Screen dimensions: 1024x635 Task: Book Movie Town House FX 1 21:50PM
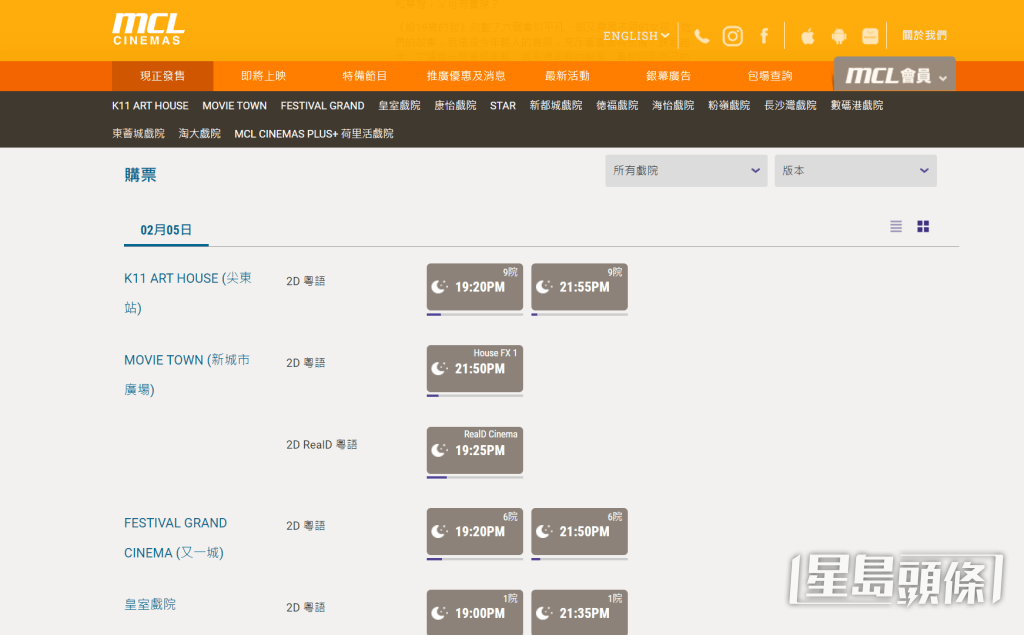point(475,368)
